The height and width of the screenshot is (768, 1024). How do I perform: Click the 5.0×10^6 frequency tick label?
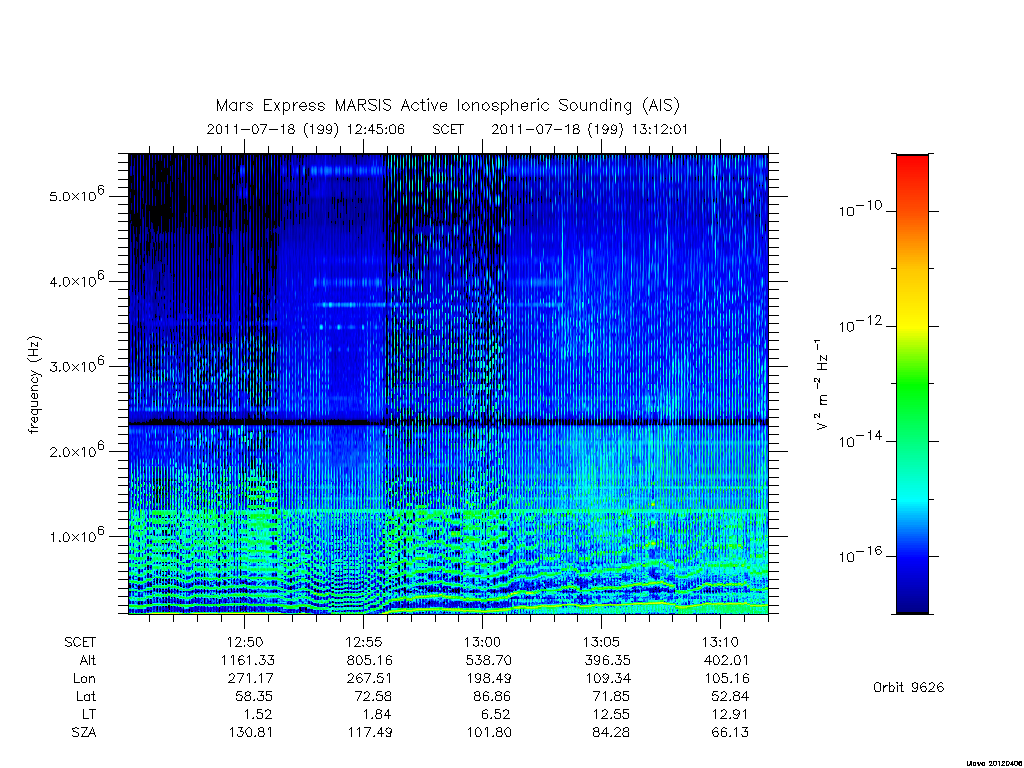[77, 195]
